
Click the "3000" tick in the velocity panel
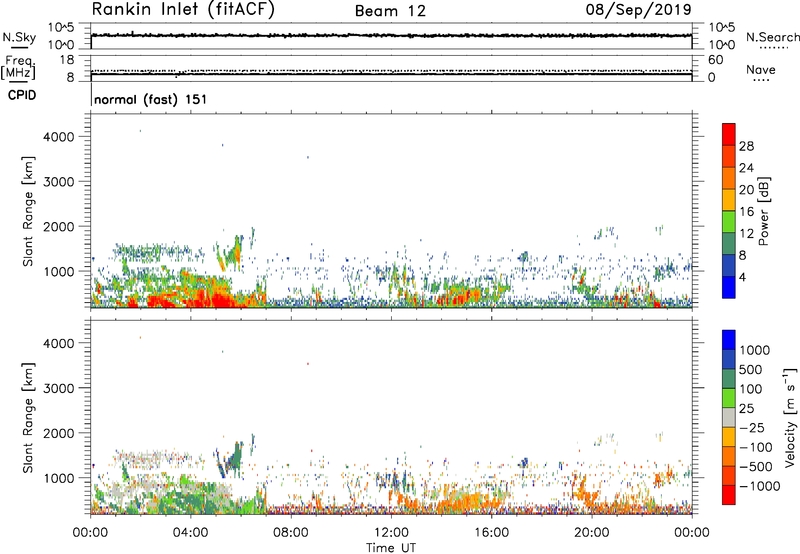(59, 388)
